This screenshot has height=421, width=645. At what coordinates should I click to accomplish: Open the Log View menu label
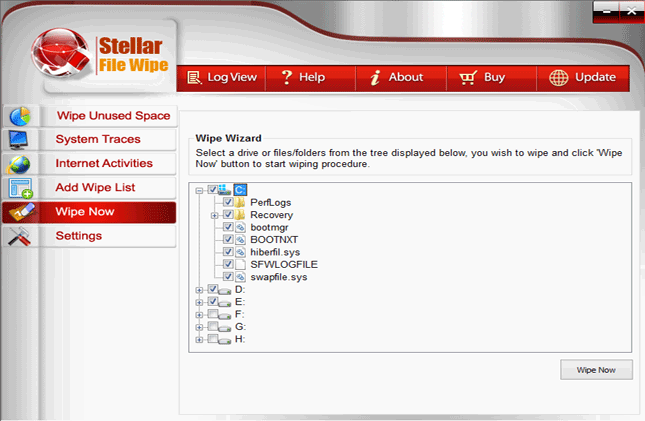tap(232, 77)
